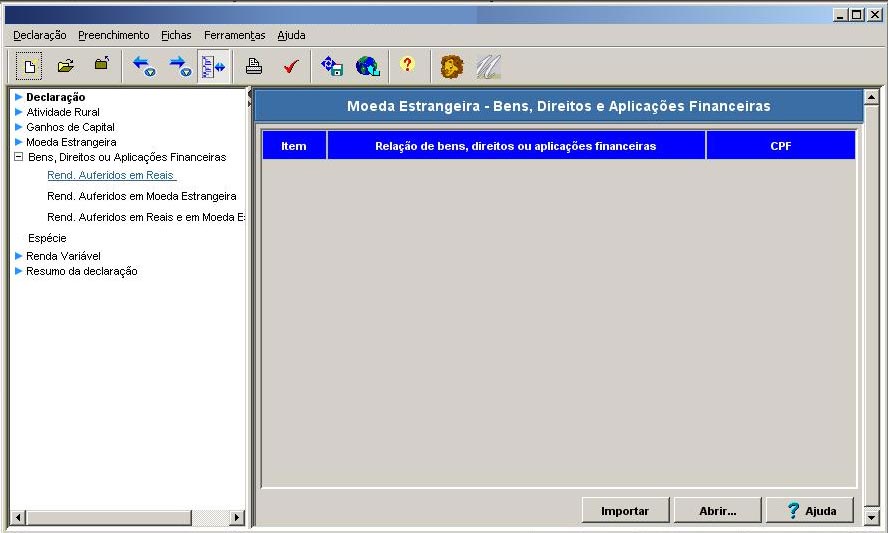Click the save-to-disk backup icon
This screenshot has width=888, height=533.
(331, 67)
